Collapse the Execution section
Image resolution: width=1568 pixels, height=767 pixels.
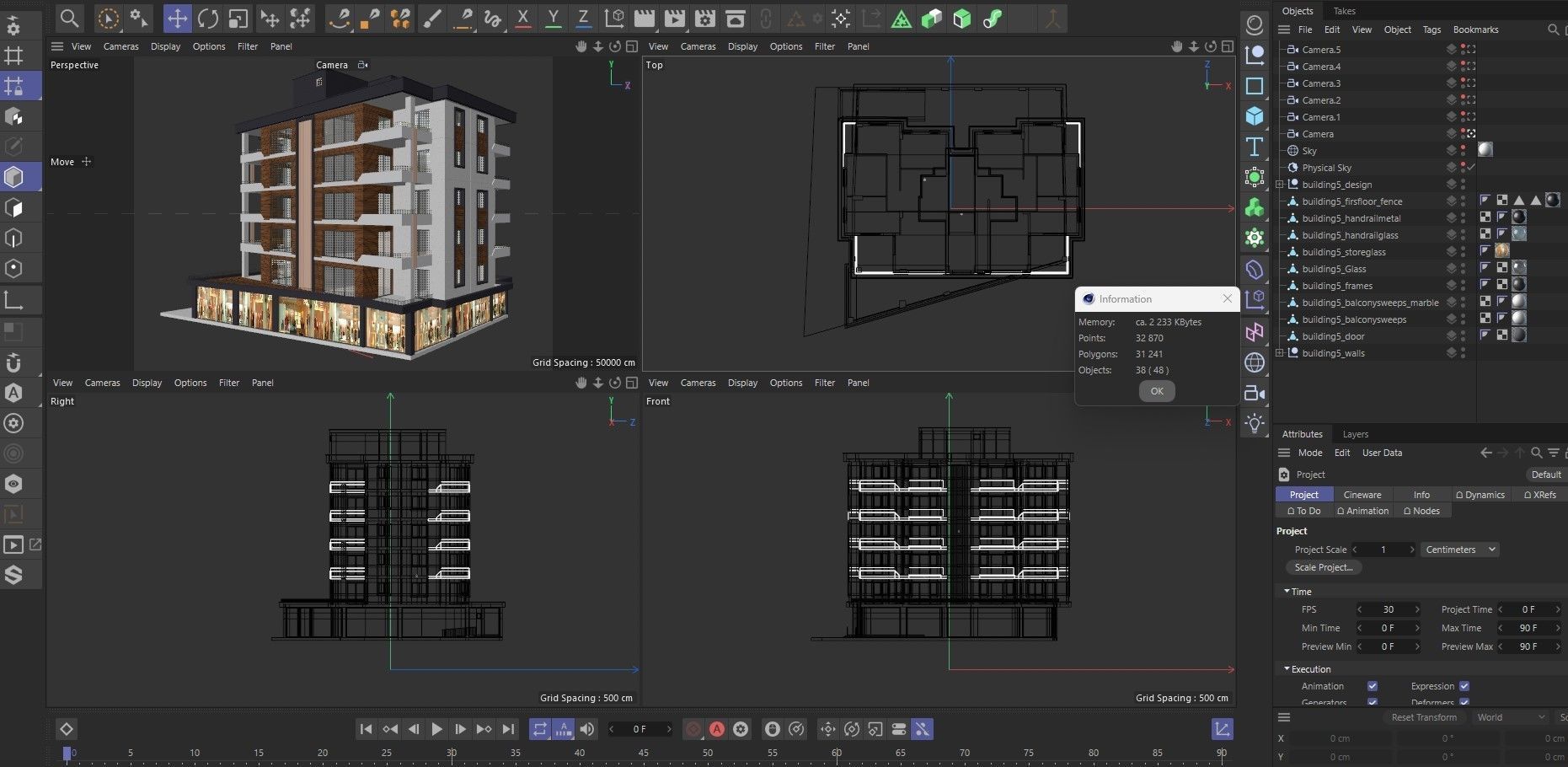tap(1287, 669)
